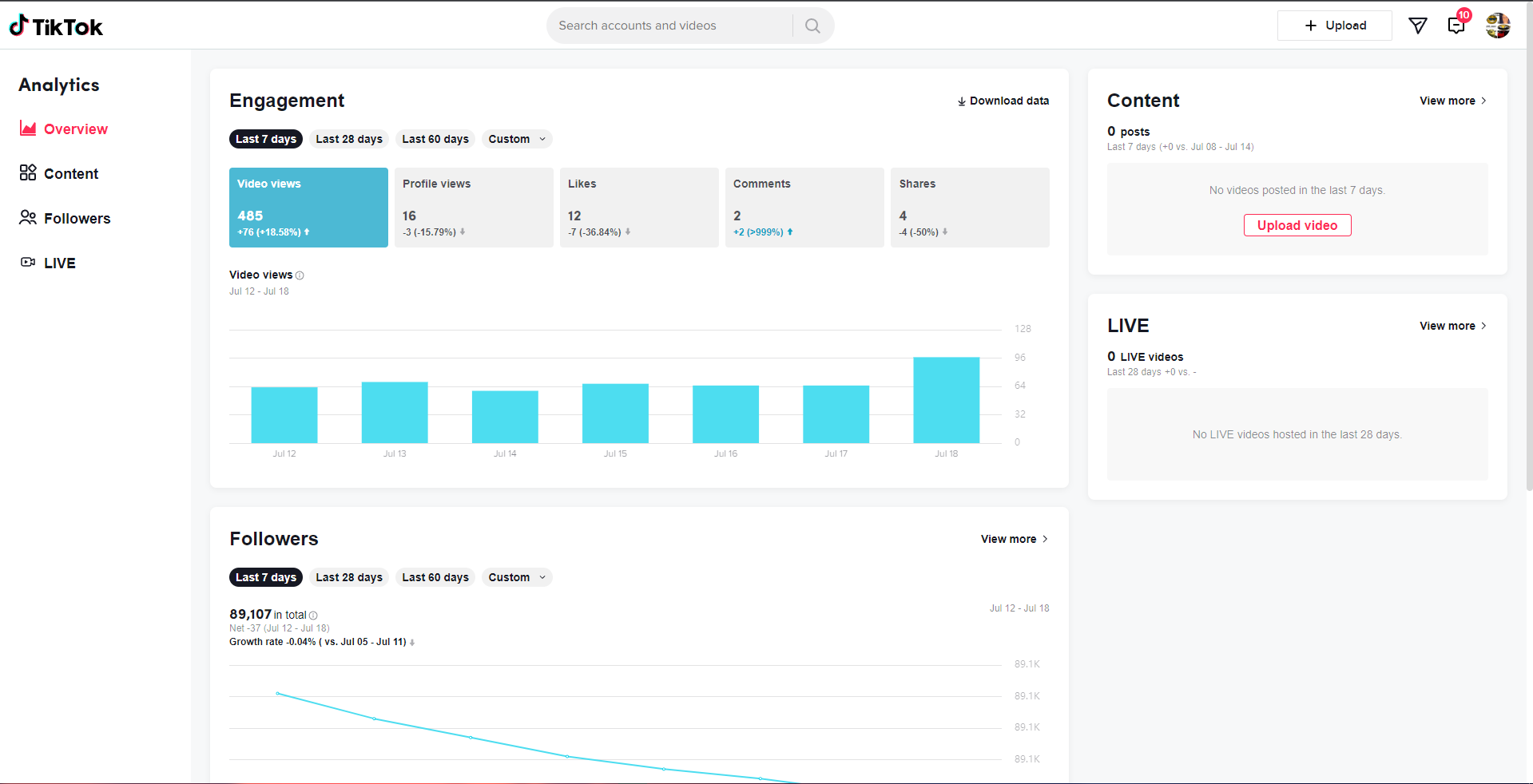This screenshot has width=1533, height=784.
Task: Open the profile avatar menu
Action: click(1498, 26)
